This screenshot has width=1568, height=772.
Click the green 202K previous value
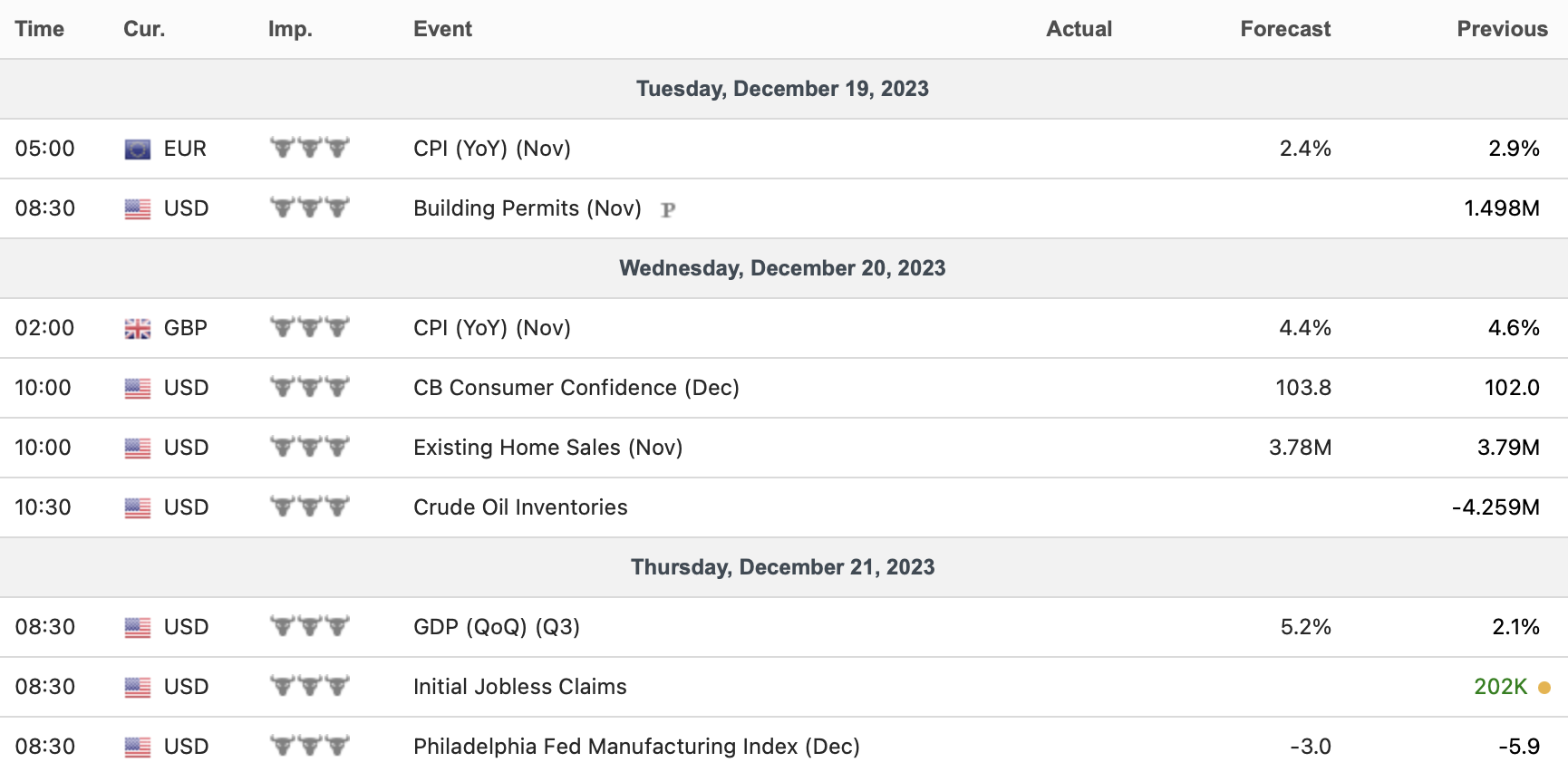(1500, 687)
